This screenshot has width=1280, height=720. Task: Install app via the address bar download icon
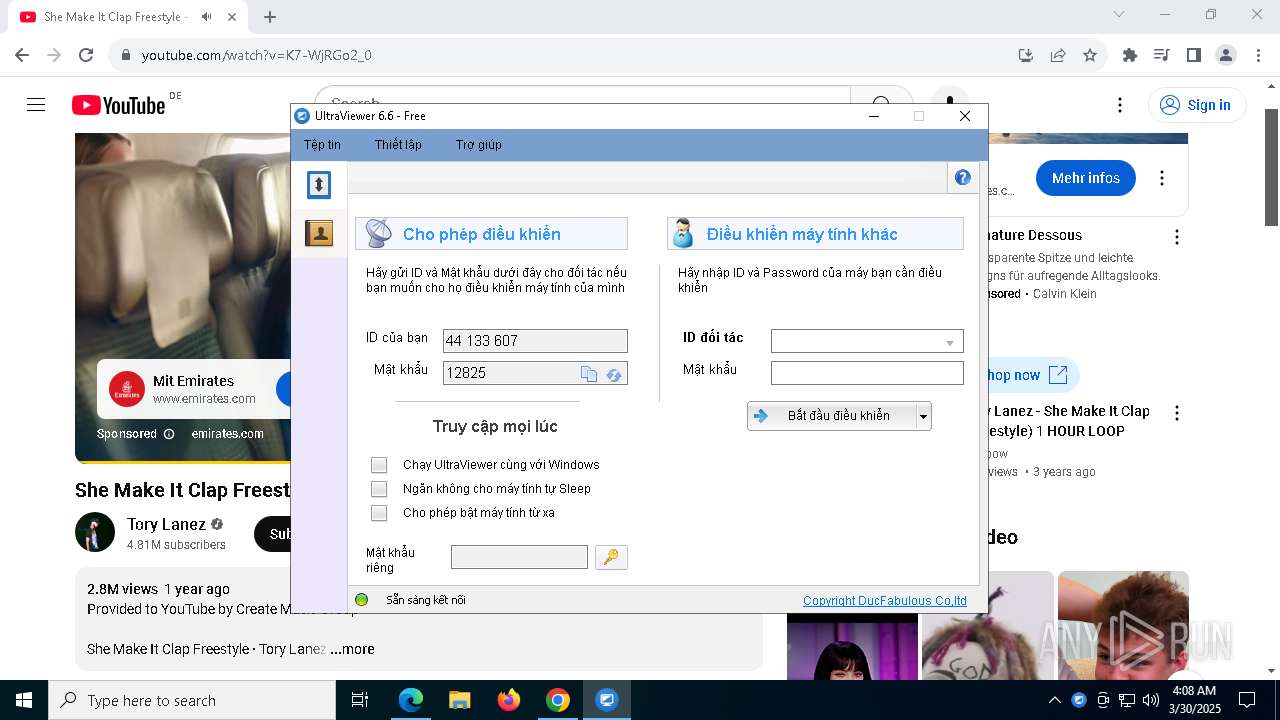[1026, 55]
